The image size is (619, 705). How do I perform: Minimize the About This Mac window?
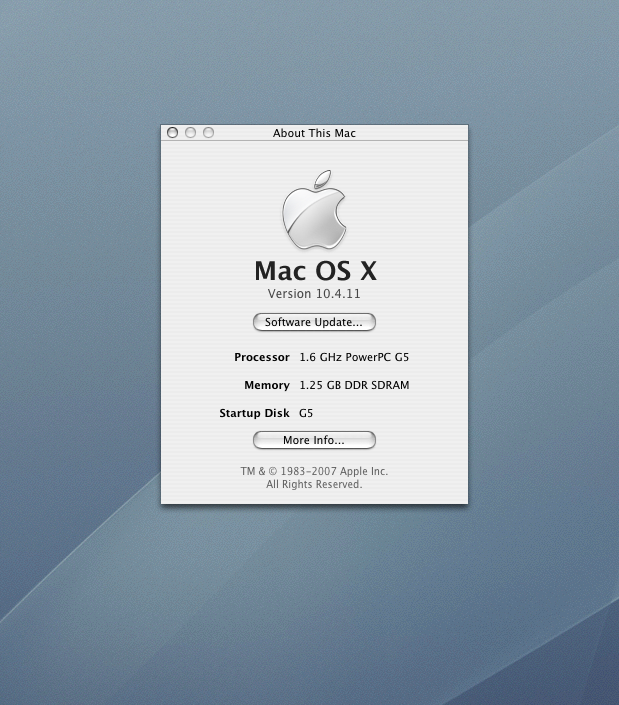(x=190, y=133)
